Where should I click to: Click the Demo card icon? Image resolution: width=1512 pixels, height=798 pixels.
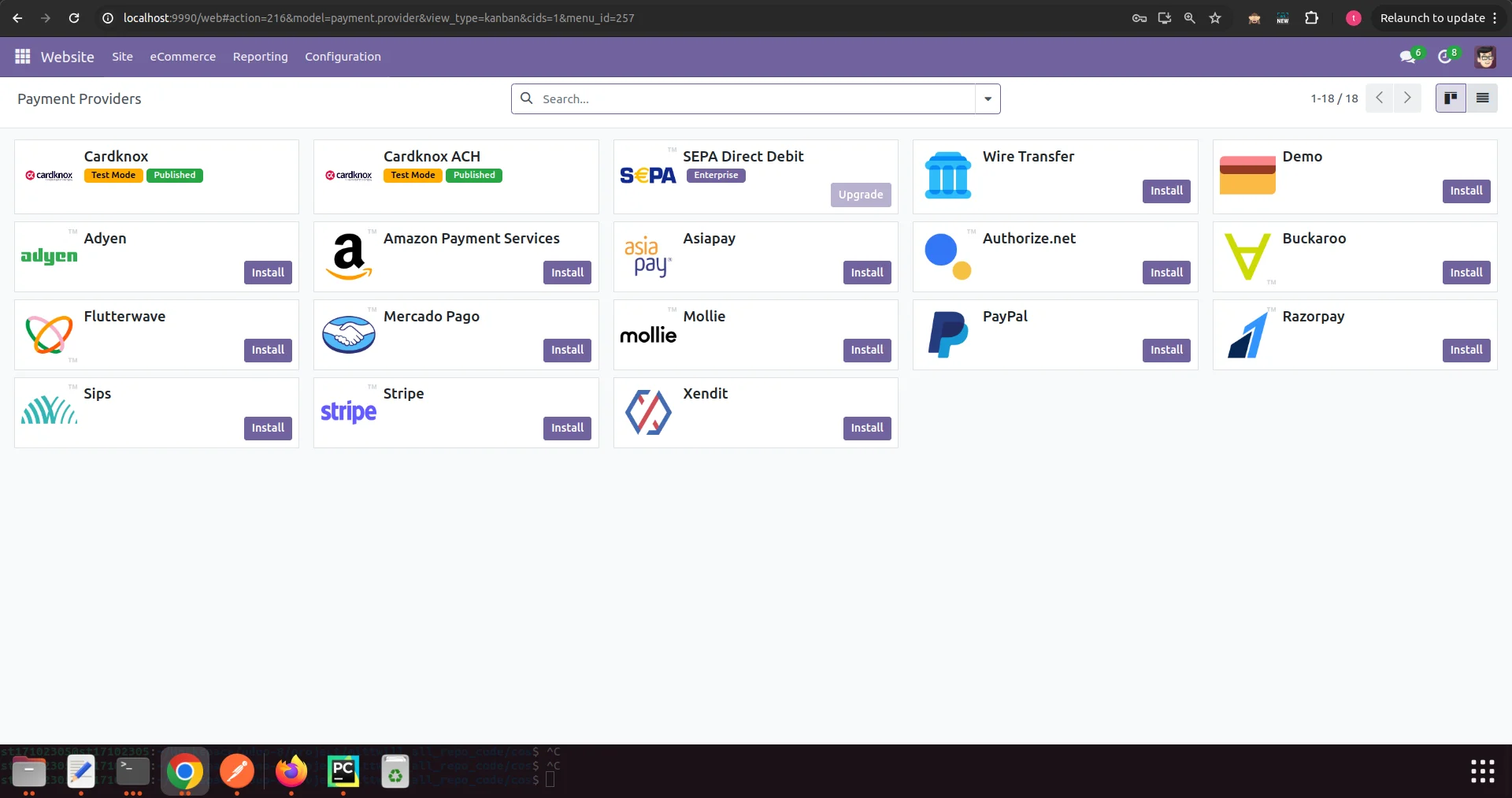tap(1247, 175)
